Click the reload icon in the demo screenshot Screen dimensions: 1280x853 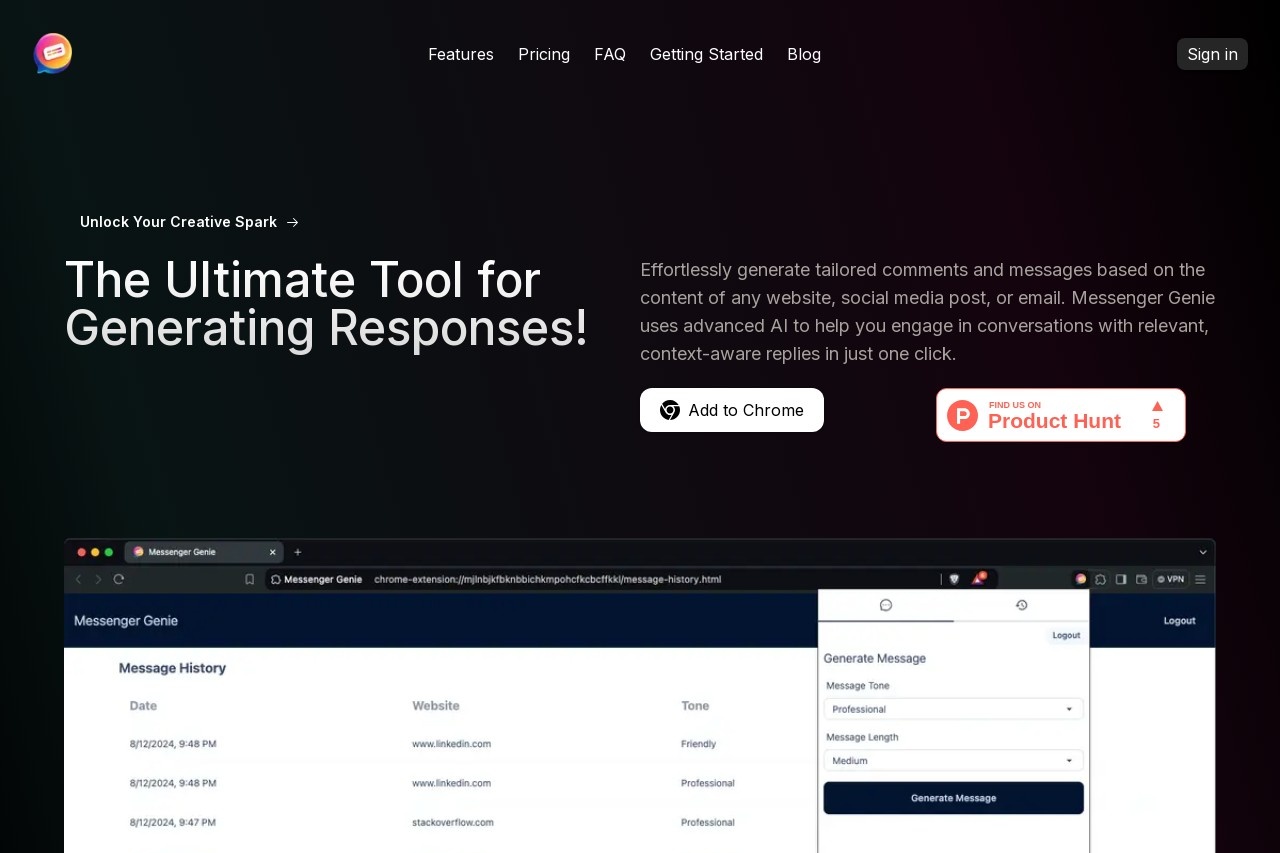click(x=119, y=579)
